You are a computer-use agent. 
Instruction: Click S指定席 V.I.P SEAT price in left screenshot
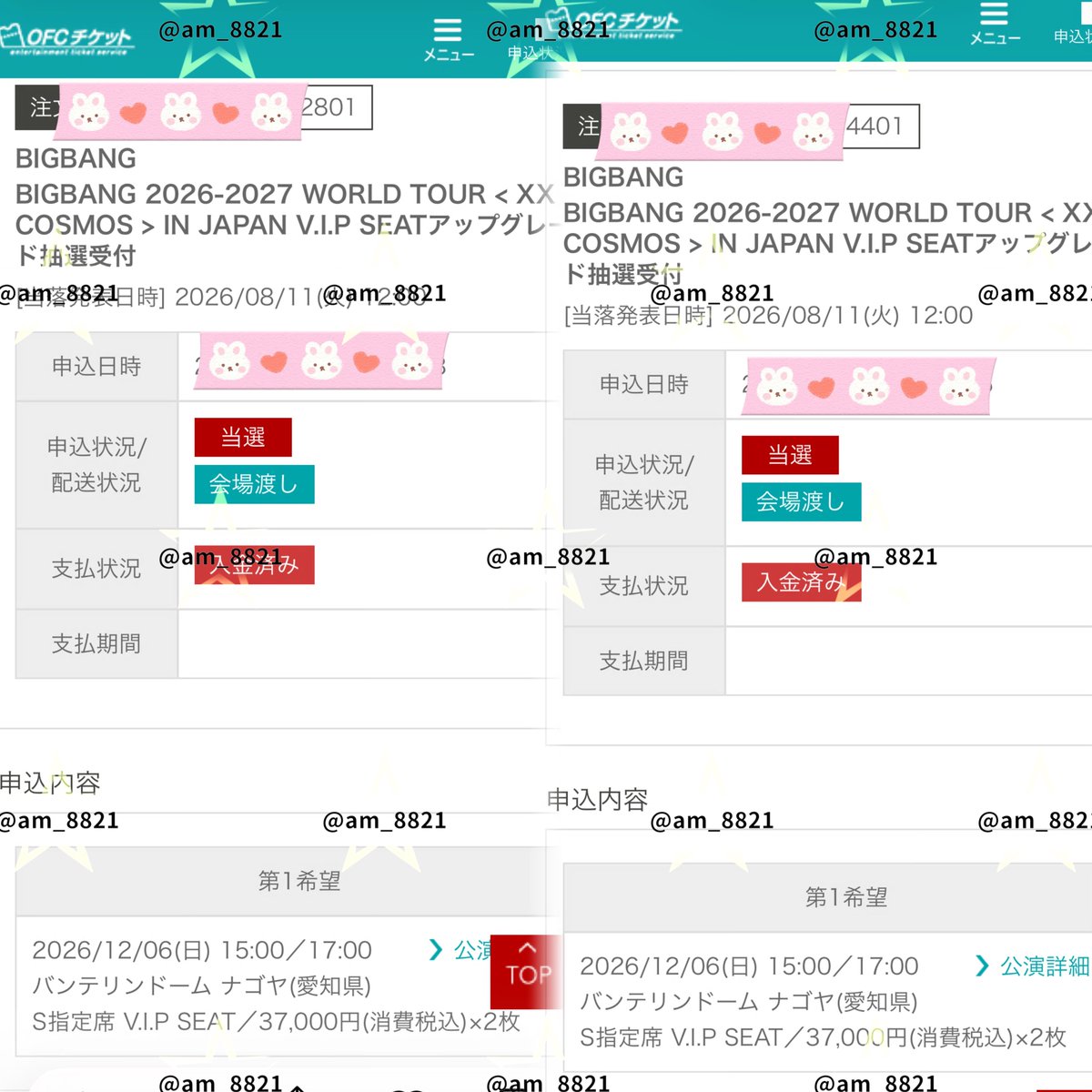pos(277,1022)
